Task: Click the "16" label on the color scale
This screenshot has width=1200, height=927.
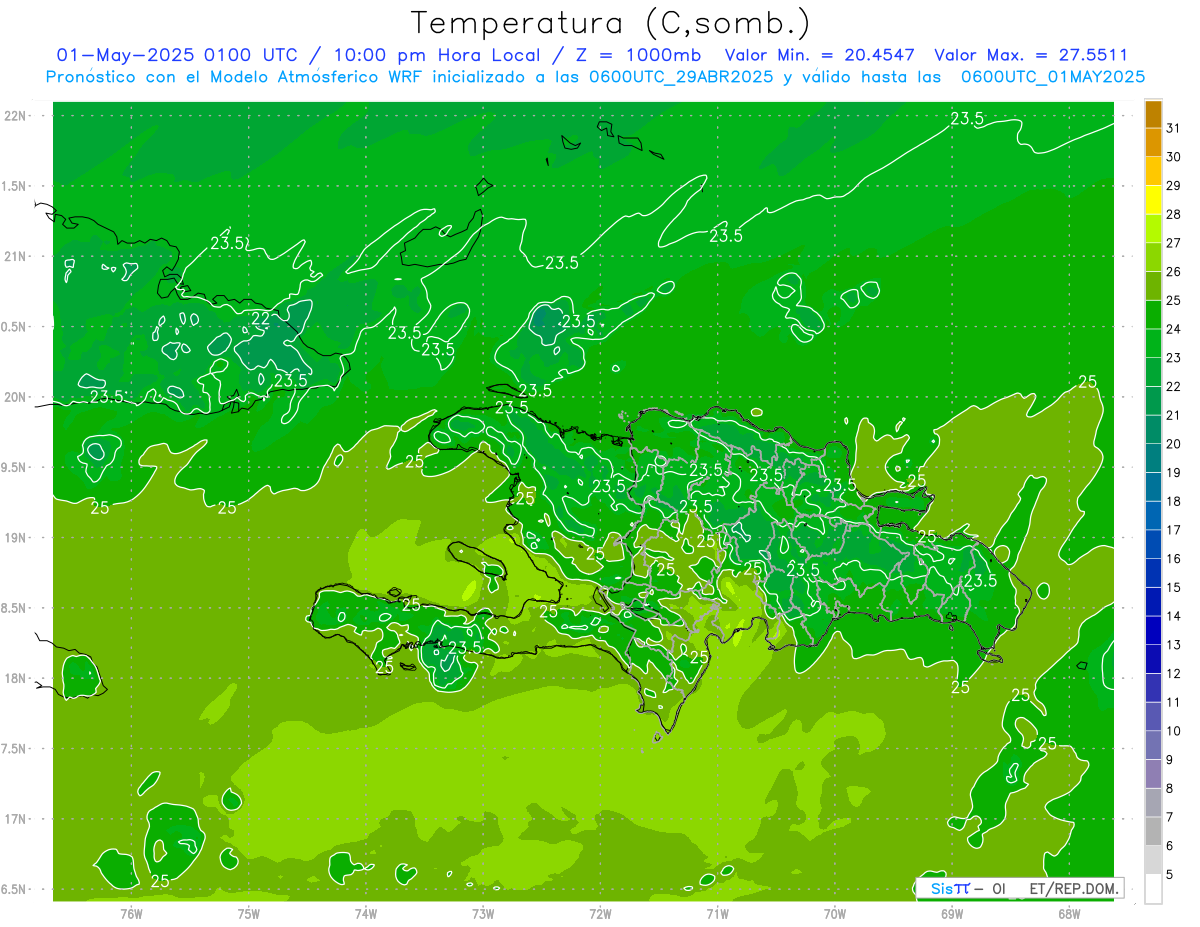Action: tap(1174, 558)
